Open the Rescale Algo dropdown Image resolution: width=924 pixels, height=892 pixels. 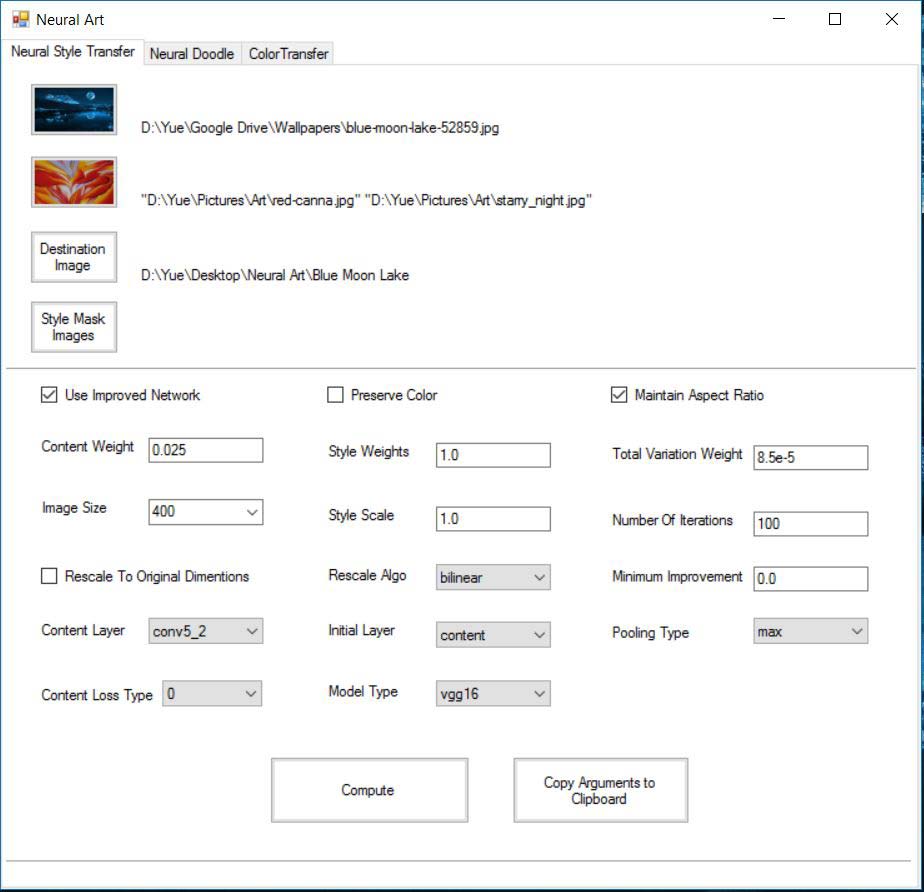(494, 577)
